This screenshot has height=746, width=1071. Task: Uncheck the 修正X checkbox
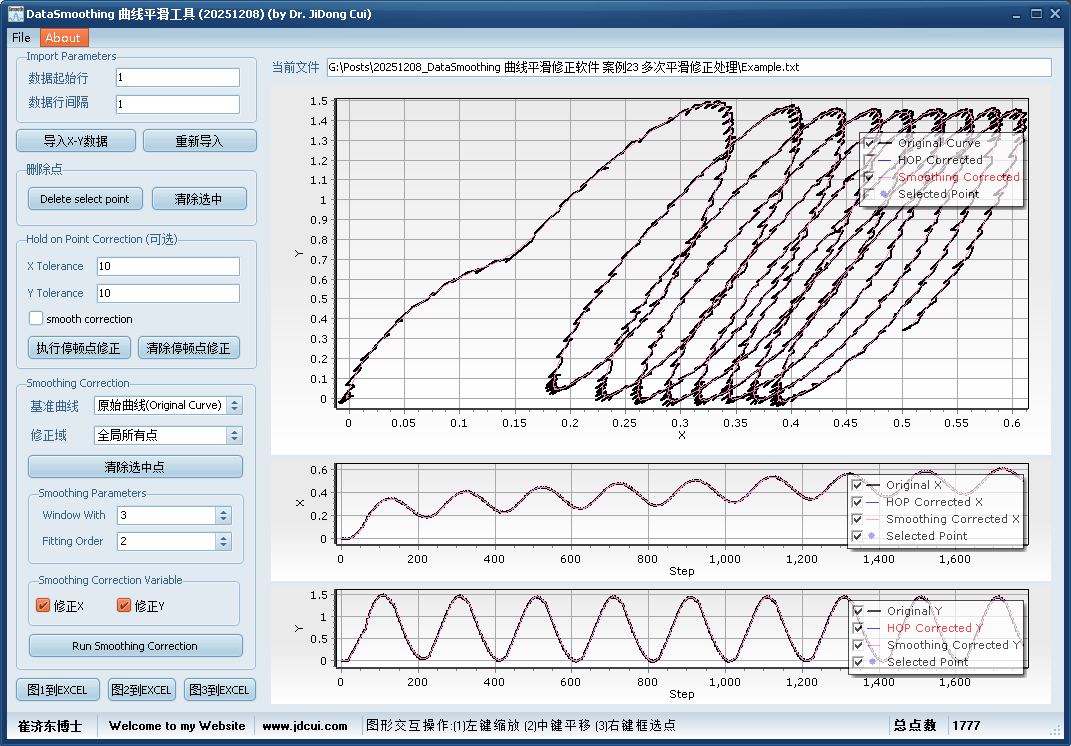click(x=43, y=605)
